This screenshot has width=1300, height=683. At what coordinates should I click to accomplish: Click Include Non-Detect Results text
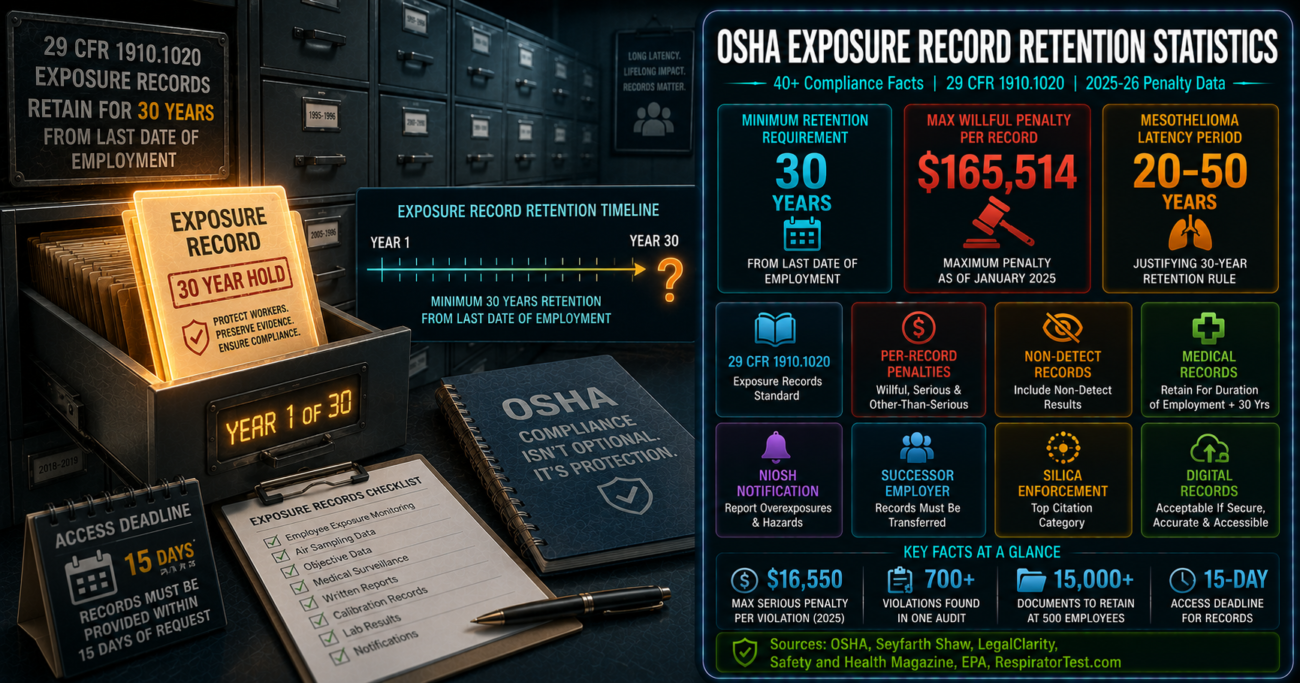click(x=1062, y=397)
